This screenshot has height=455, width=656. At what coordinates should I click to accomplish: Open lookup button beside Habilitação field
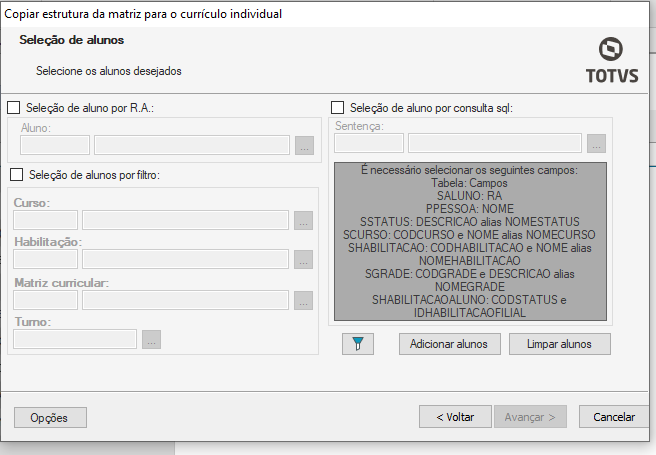304,260
